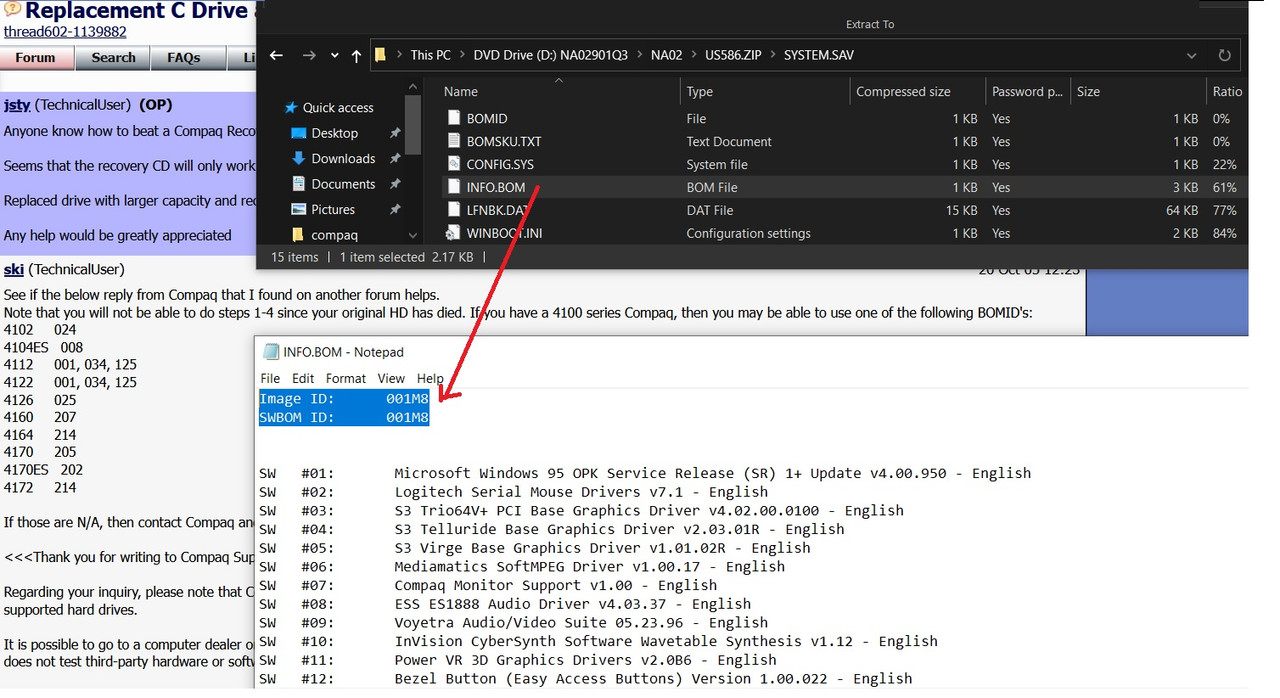Open the thread602-1139882 link
Image resolution: width=1280 pixels, height=698 pixels.
(65, 32)
